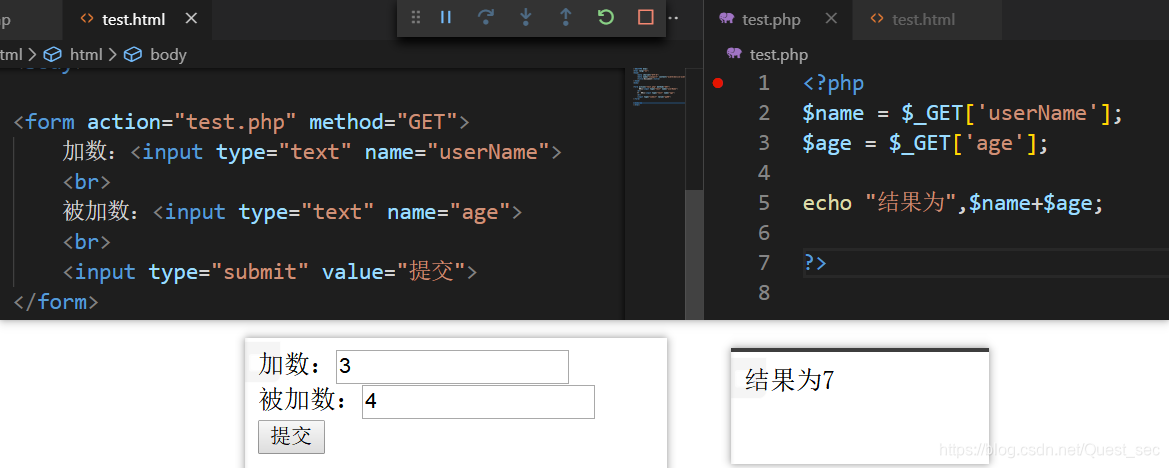
Task: Click the test.php breadcrumb in right editor
Action: [x=778, y=54]
